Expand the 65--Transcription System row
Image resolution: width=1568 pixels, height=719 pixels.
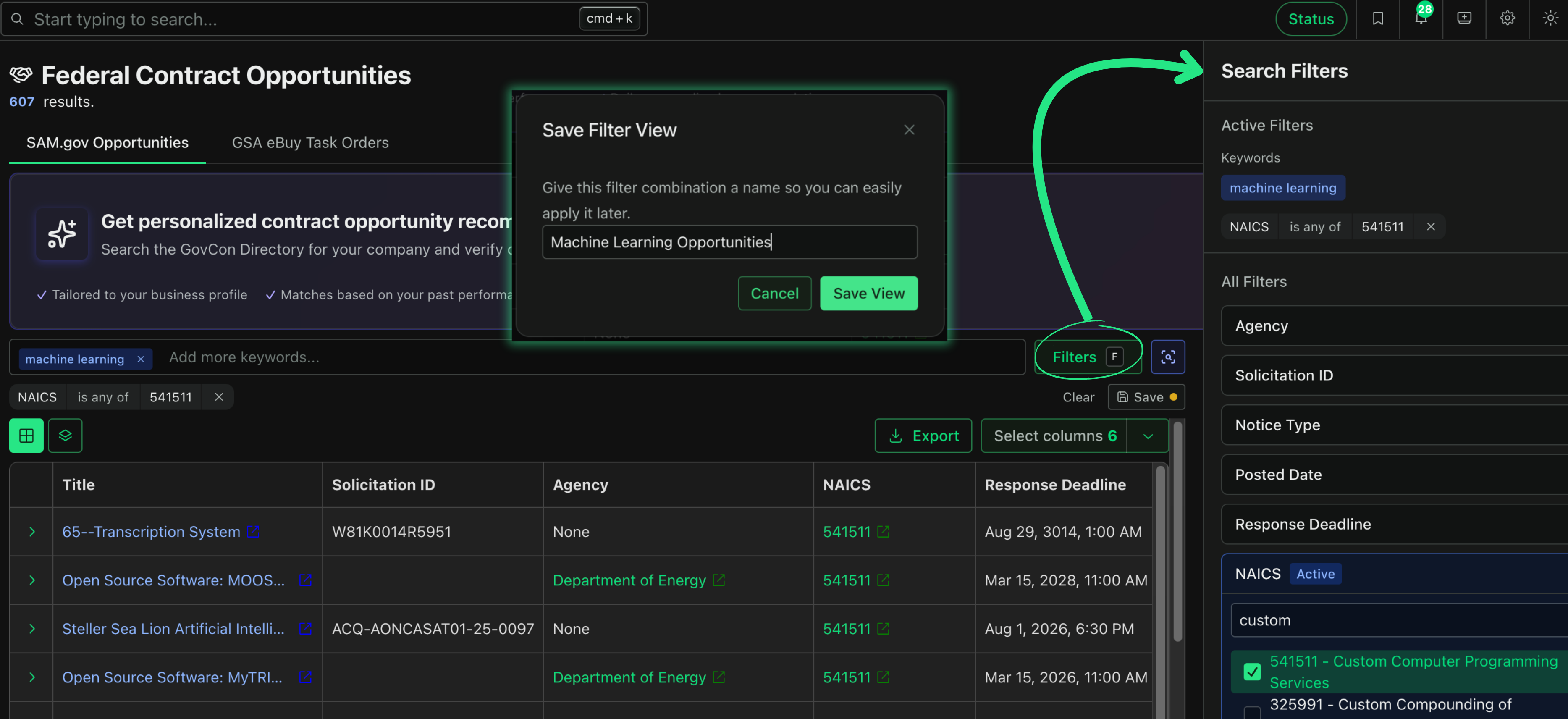(31, 532)
